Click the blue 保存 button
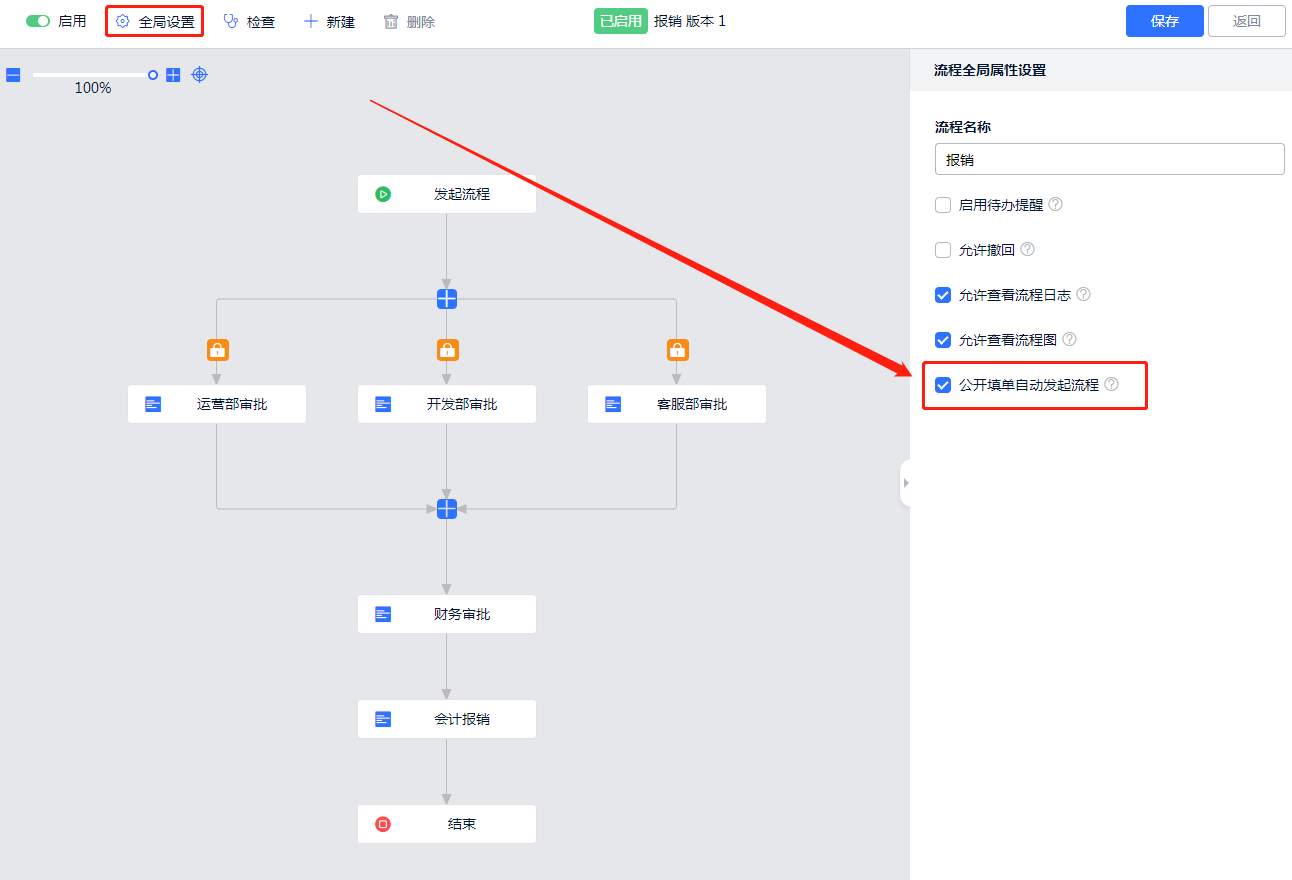1292x880 pixels. (x=1164, y=21)
